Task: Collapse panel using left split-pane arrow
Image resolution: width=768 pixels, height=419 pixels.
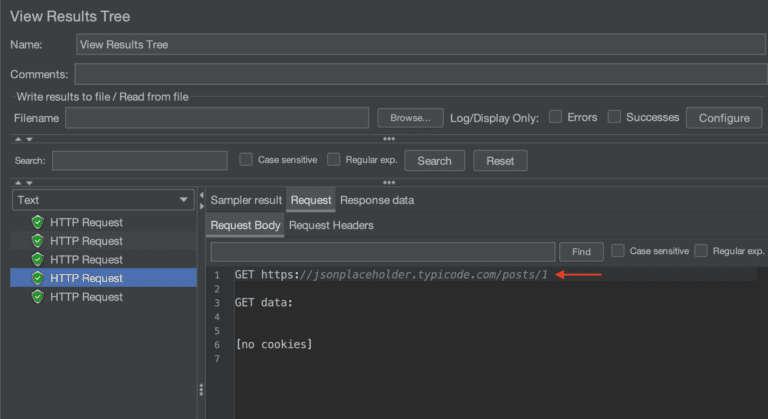Action: tap(201, 195)
